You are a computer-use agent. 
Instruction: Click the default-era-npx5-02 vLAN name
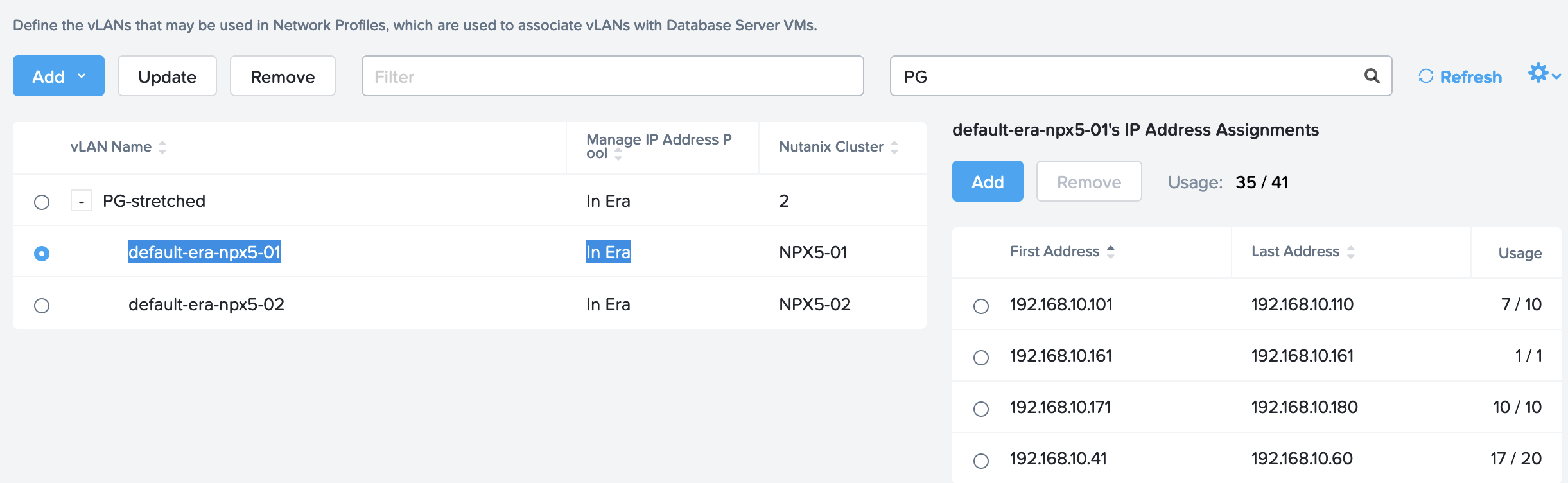click(x=206, y=304)
